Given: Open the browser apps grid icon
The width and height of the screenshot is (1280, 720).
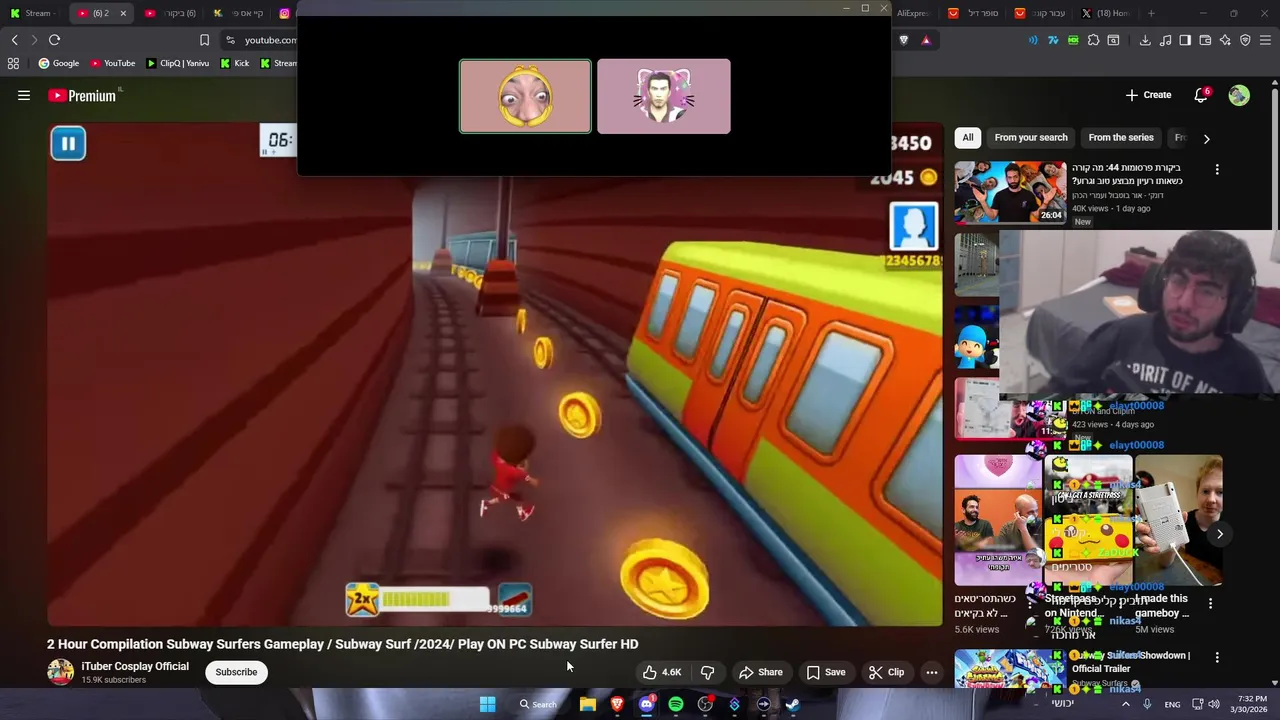Looking at the screenshot, I should [x=13, y=63].
